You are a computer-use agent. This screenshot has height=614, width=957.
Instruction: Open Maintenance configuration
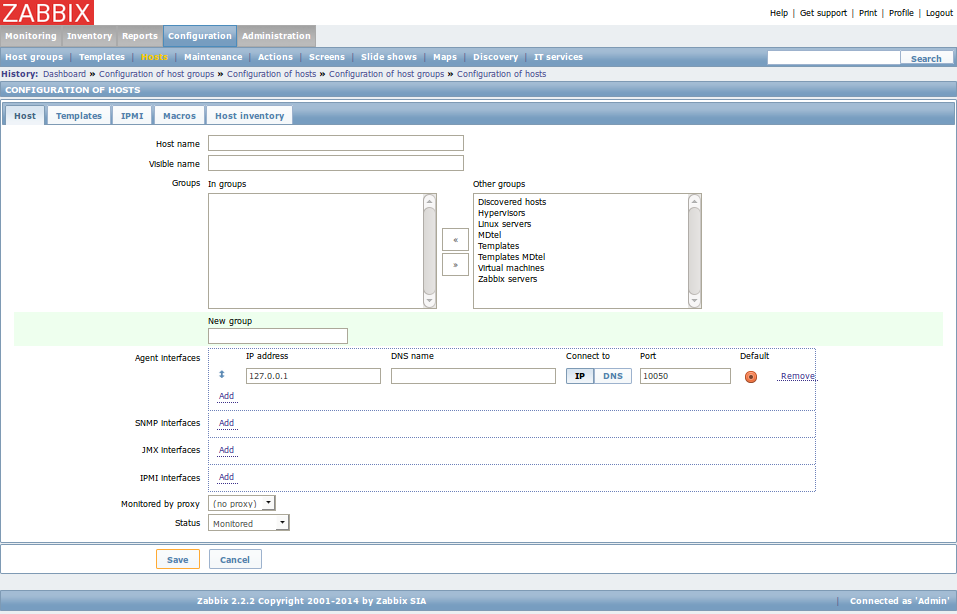click(213, 57)
